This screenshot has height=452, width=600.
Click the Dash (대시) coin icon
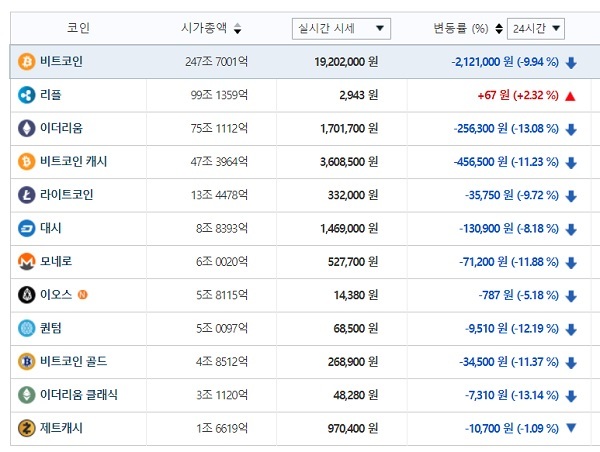tap(26, 228)
